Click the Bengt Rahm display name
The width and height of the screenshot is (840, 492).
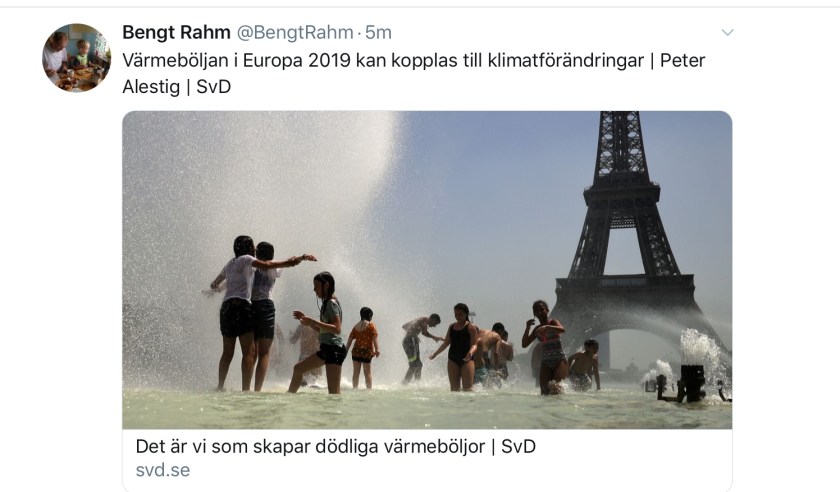click(176, 32)
